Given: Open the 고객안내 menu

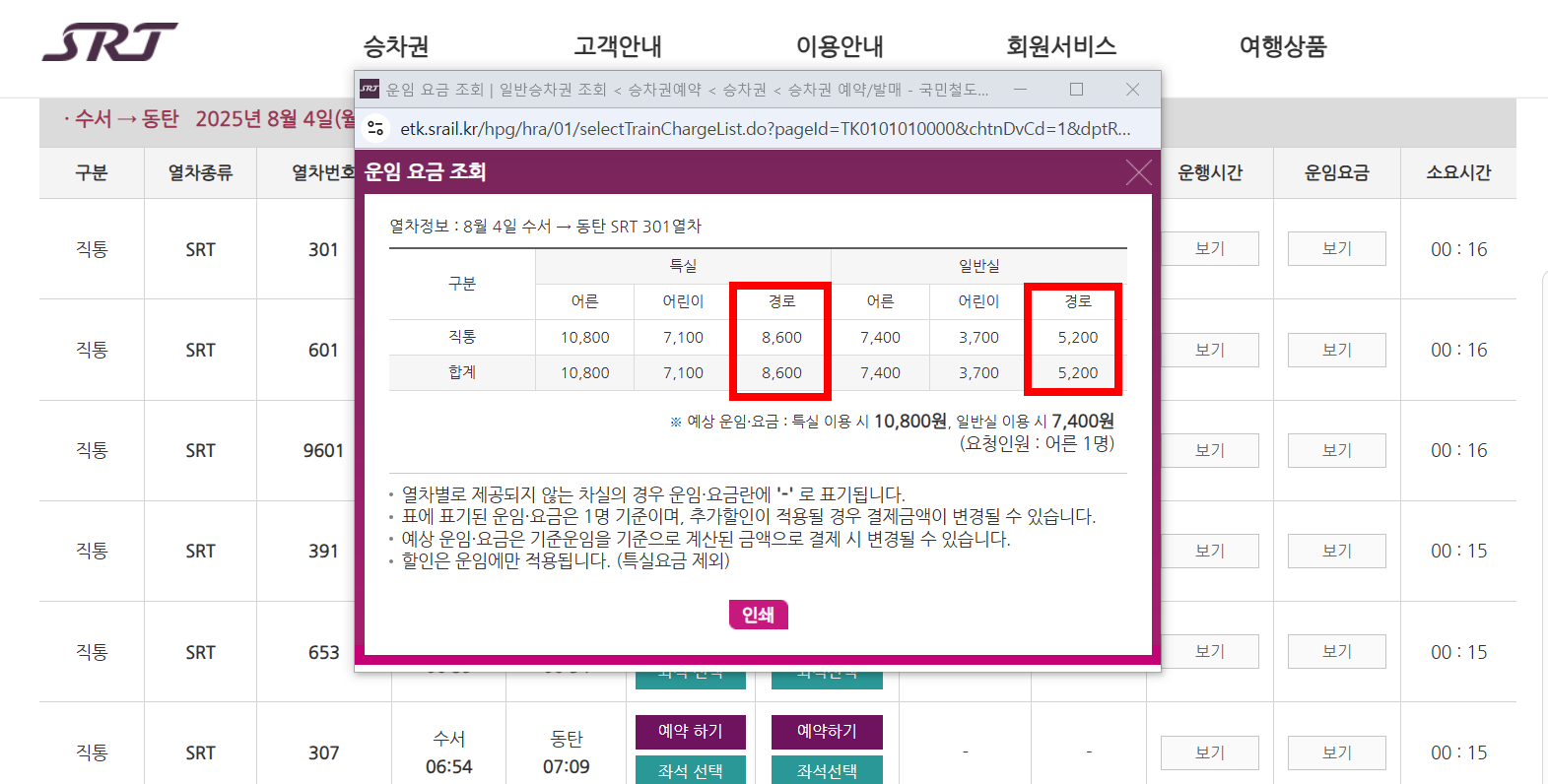Looking at the screenshot, I should click(618, 46).
